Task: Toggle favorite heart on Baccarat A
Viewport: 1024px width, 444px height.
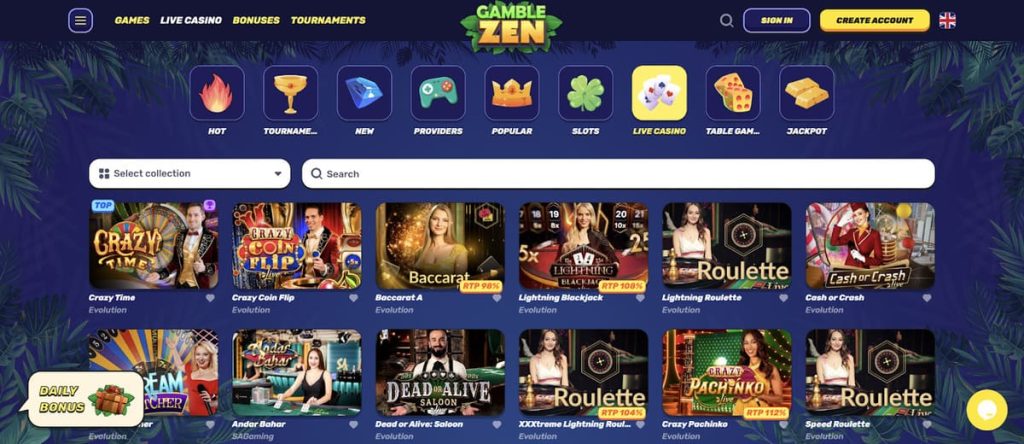Action: pyautogui.click(x=497, y=298)
